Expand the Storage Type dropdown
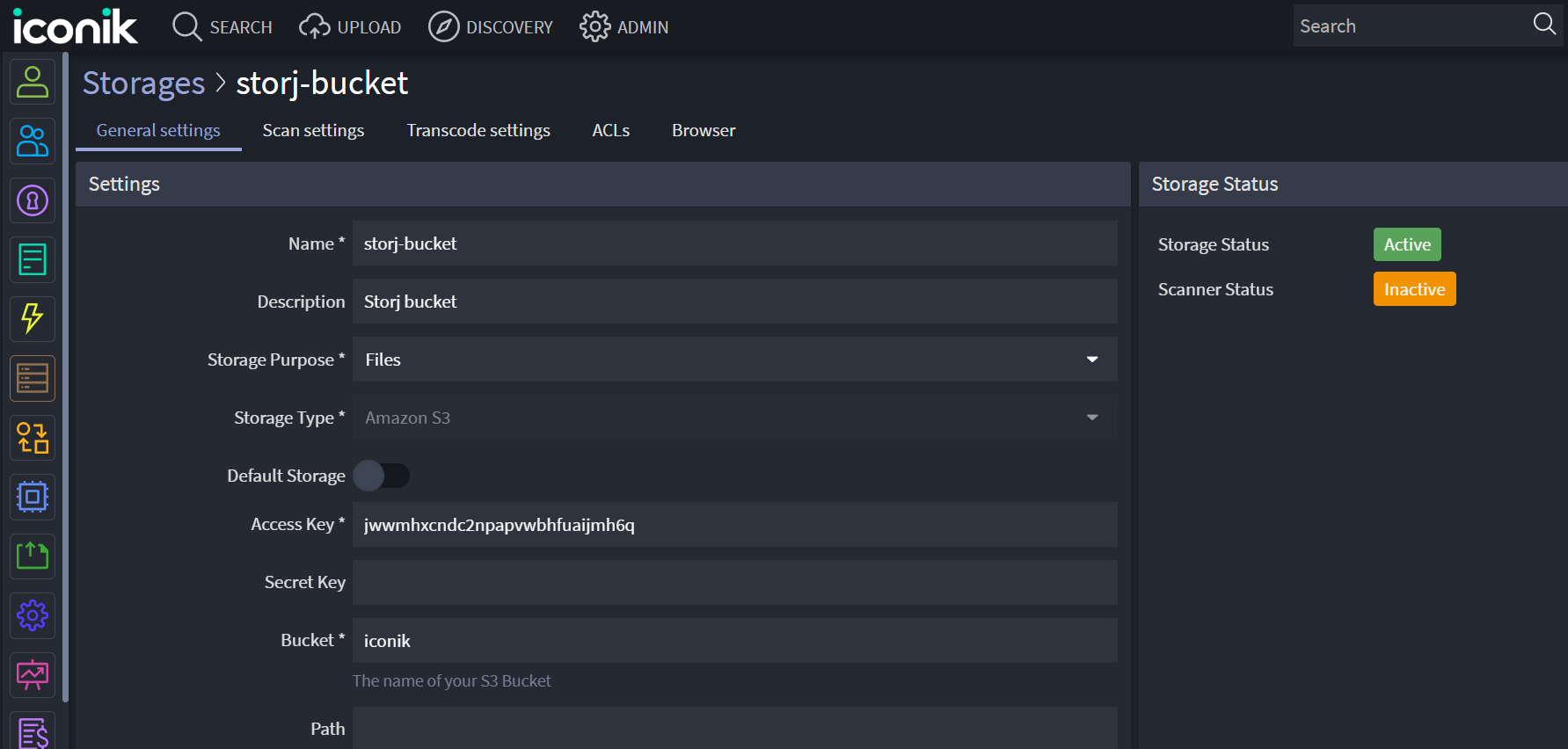This screenshot has height=749, width=1568. pyautogui.click(x=735, y=418)
